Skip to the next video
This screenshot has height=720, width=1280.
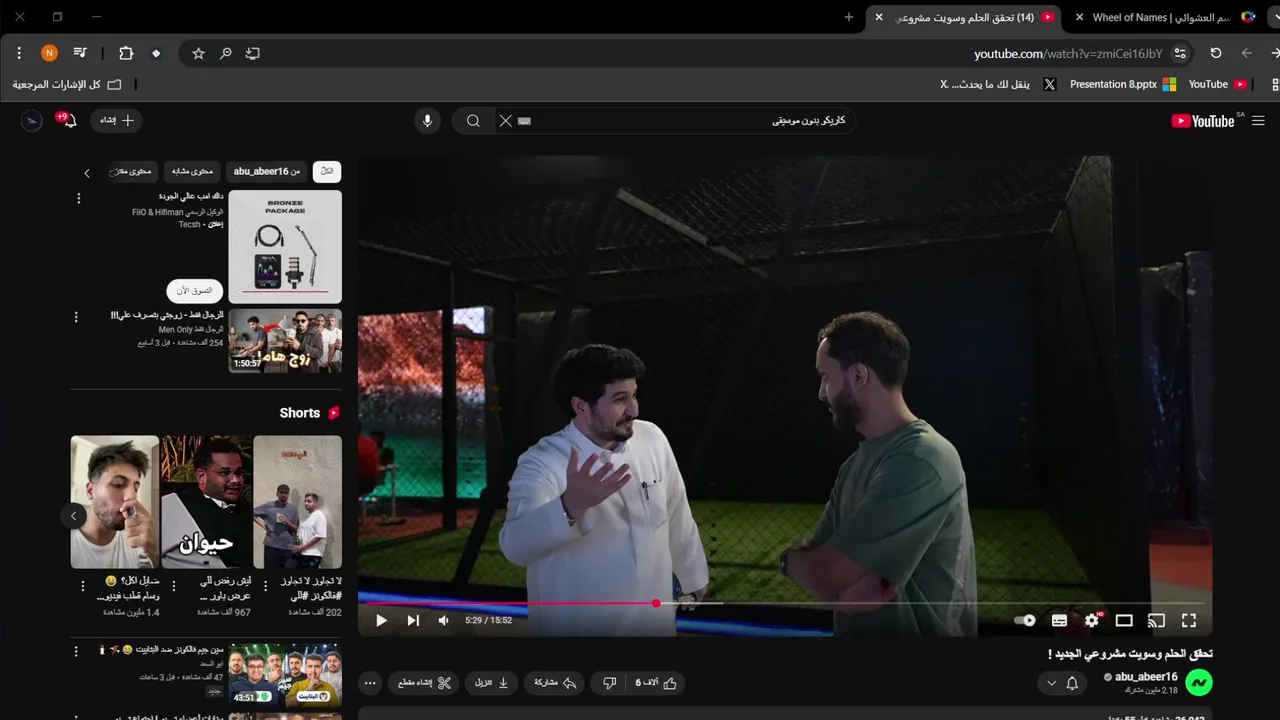point(413,620)
